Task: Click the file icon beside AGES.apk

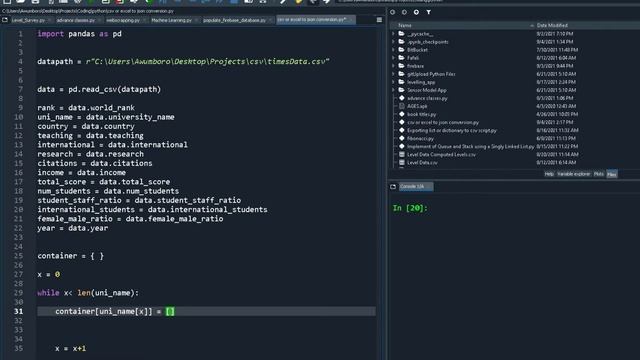Action: 402,106
